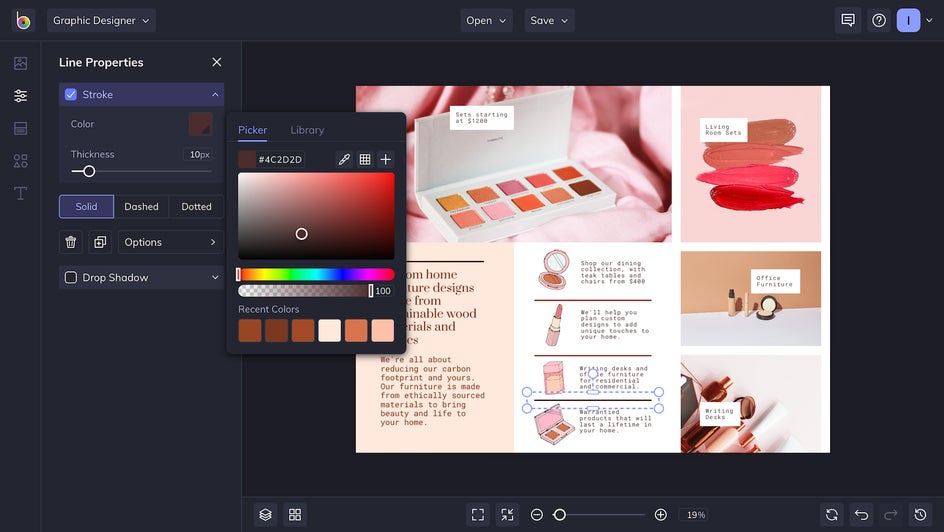
Task: Click the hue rainbow slider
Action: tap(316, 274)
